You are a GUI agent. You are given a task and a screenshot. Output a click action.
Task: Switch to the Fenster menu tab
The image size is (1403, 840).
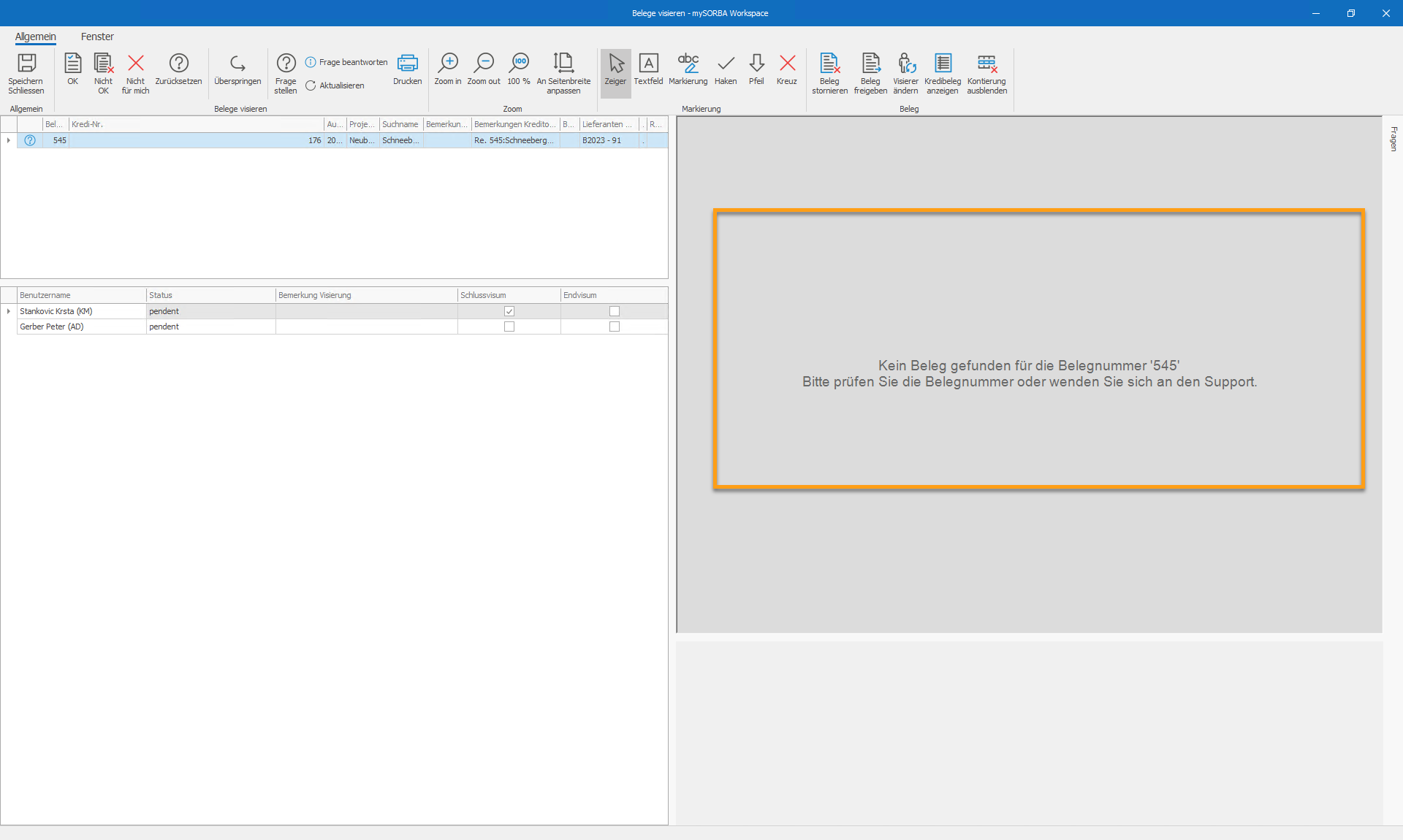coord(97,37)
